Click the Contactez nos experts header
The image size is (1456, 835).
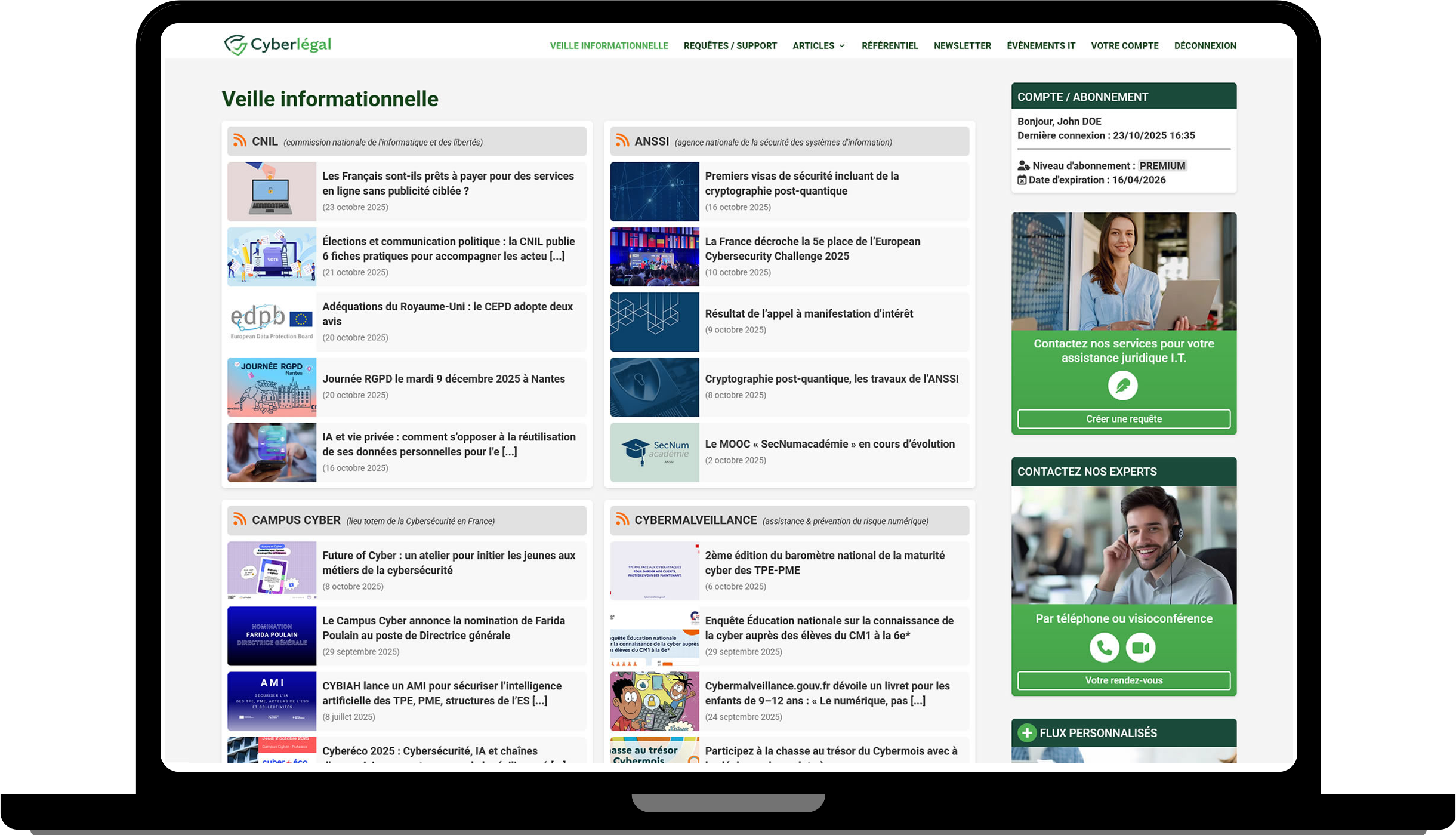1124,472
